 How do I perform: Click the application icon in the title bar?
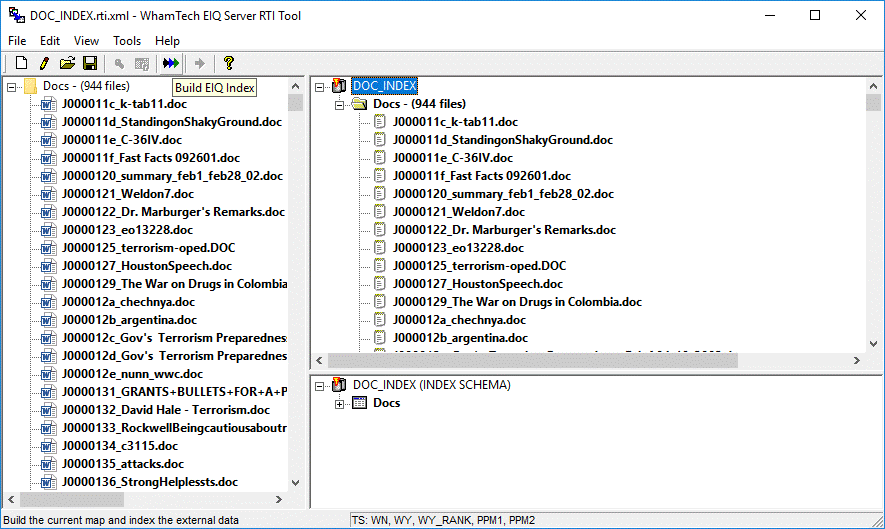[x=17, y=15]
